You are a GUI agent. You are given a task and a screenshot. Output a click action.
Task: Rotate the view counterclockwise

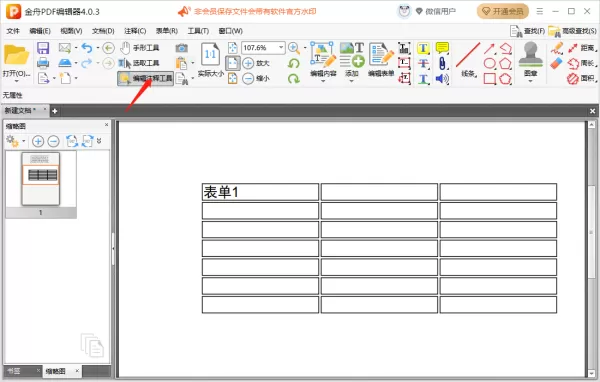(x=293, y=63)
